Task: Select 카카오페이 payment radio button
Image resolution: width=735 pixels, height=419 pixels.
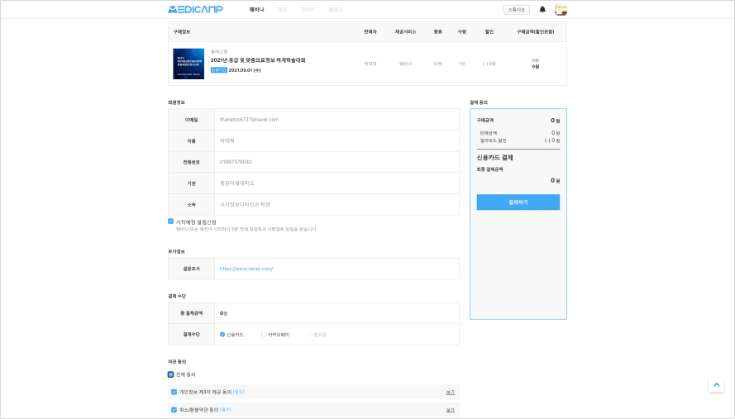Action: (263, 334)
